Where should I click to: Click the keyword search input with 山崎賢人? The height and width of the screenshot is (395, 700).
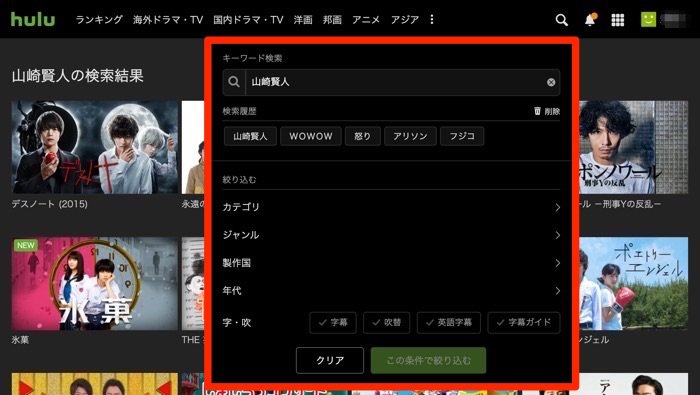click(392, 82)
